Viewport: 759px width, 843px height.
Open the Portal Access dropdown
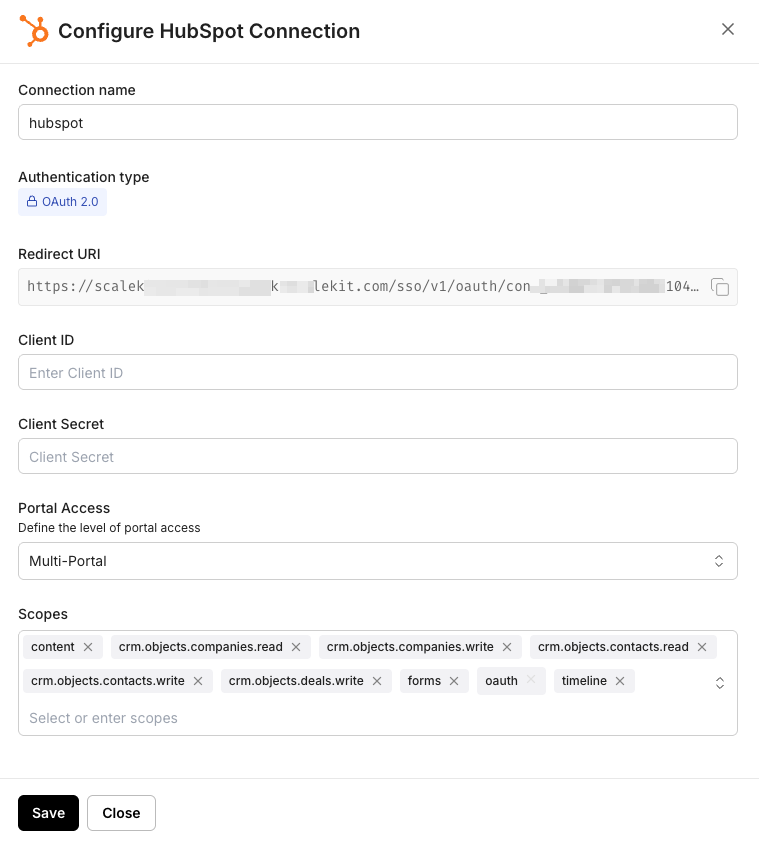tap(377, 561)
